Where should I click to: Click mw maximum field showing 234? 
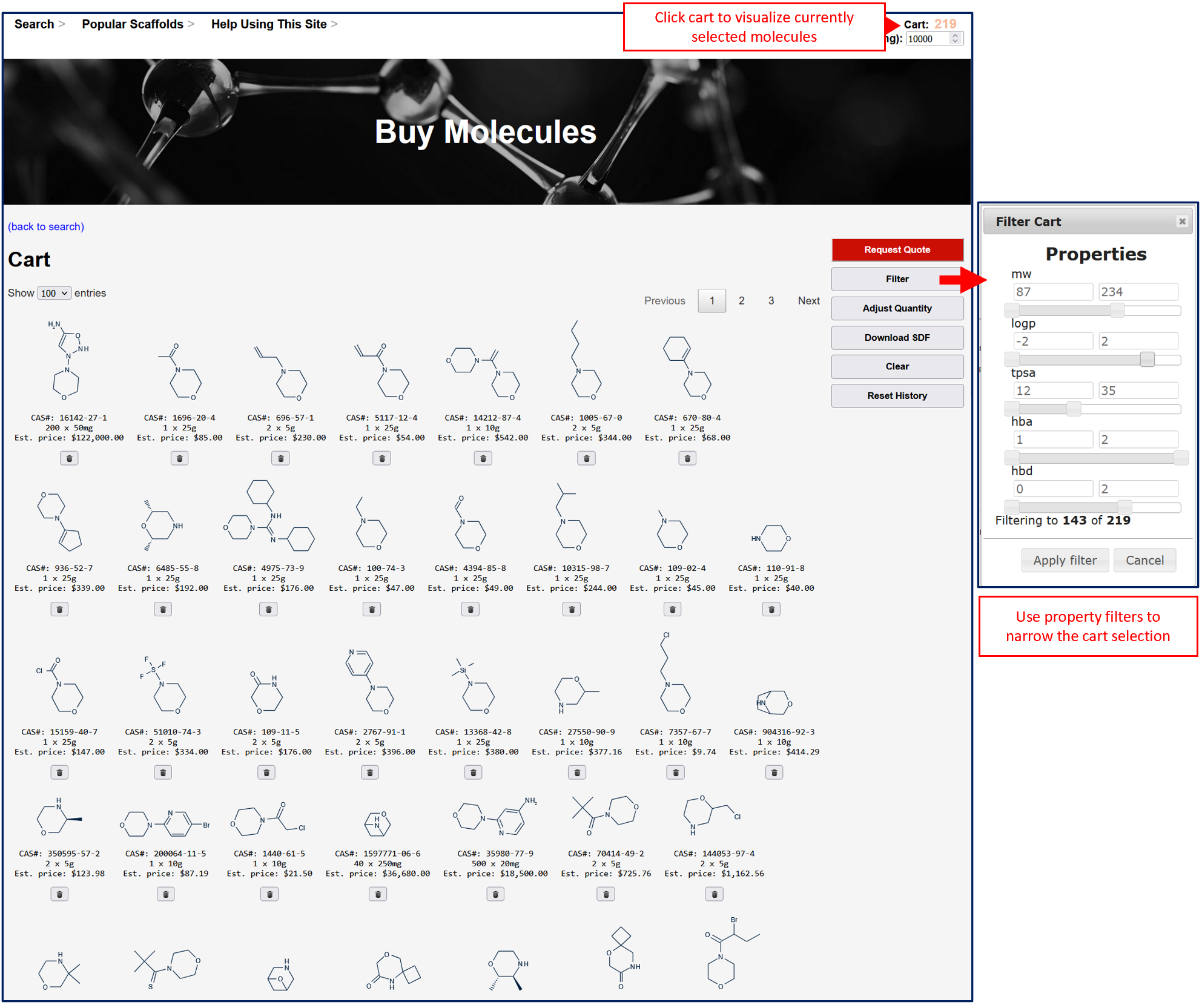pos(1138,292)
